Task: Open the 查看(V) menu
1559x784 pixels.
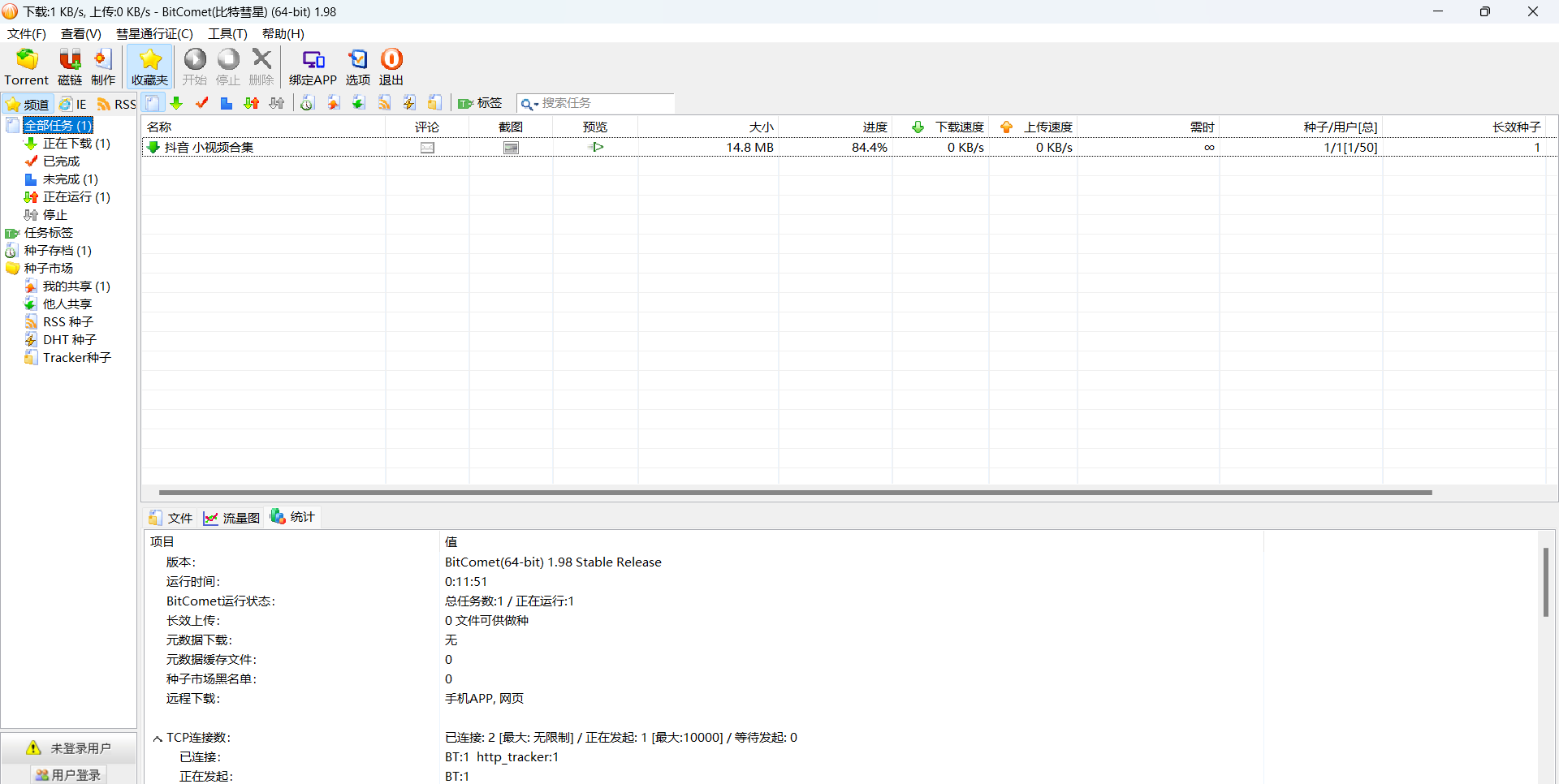Action: 81,33
